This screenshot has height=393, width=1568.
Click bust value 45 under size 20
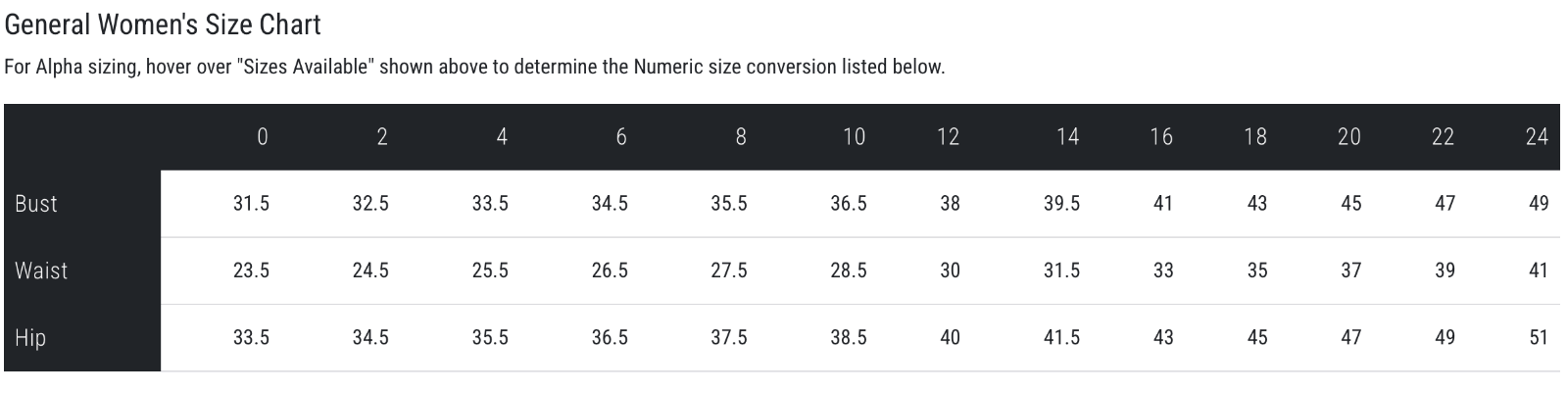pos(1351,204)
